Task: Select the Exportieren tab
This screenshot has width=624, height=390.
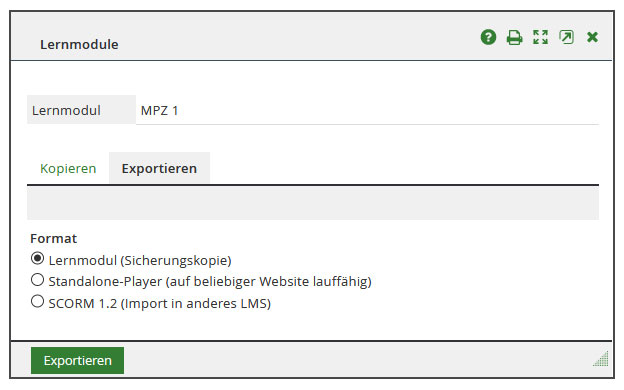Action: [159, 168]
